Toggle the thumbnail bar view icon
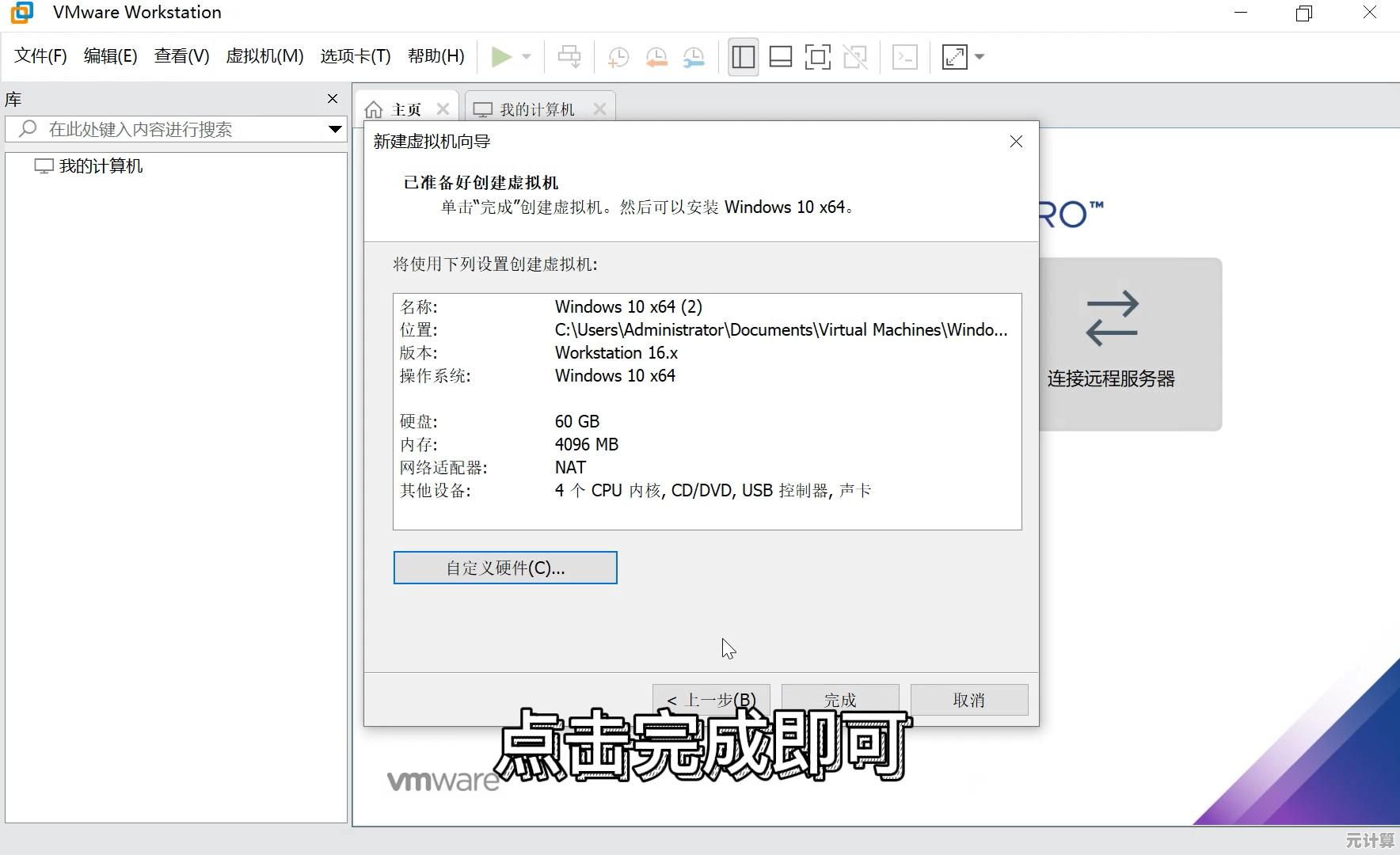Image resolution: width=1400 pixels, height=855 pixels. (x=781, y=57)
